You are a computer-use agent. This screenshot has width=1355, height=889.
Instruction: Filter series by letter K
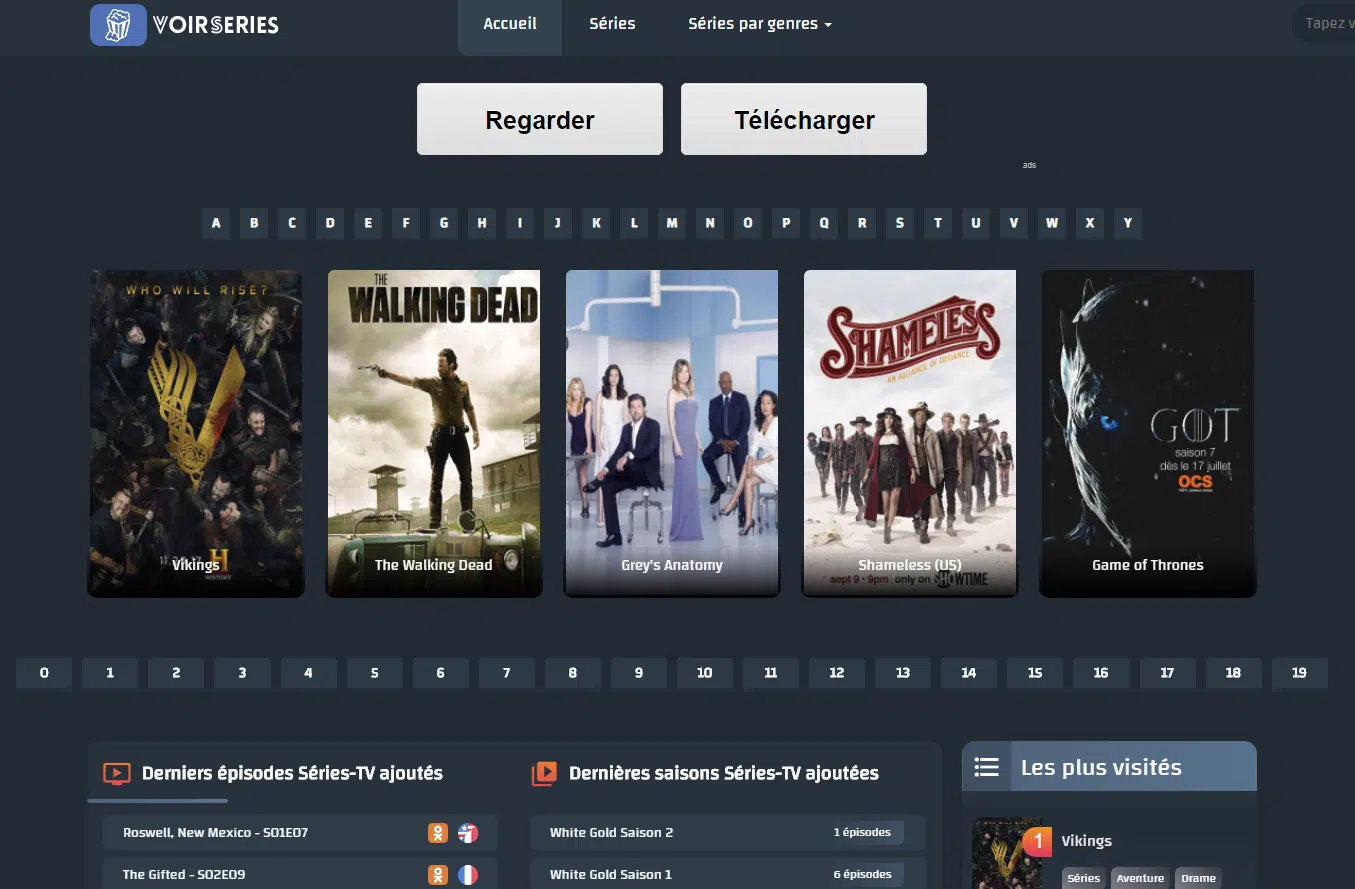596,223
